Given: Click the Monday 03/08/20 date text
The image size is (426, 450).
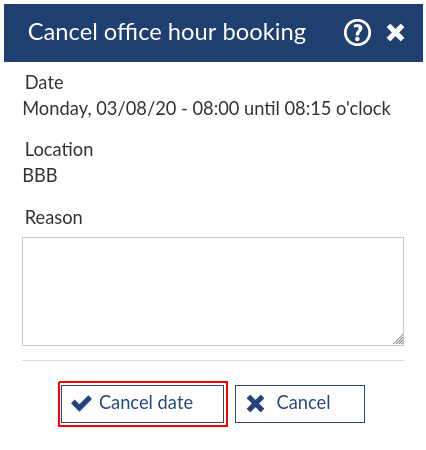Looking at the screenshot, I should point(100,109).
